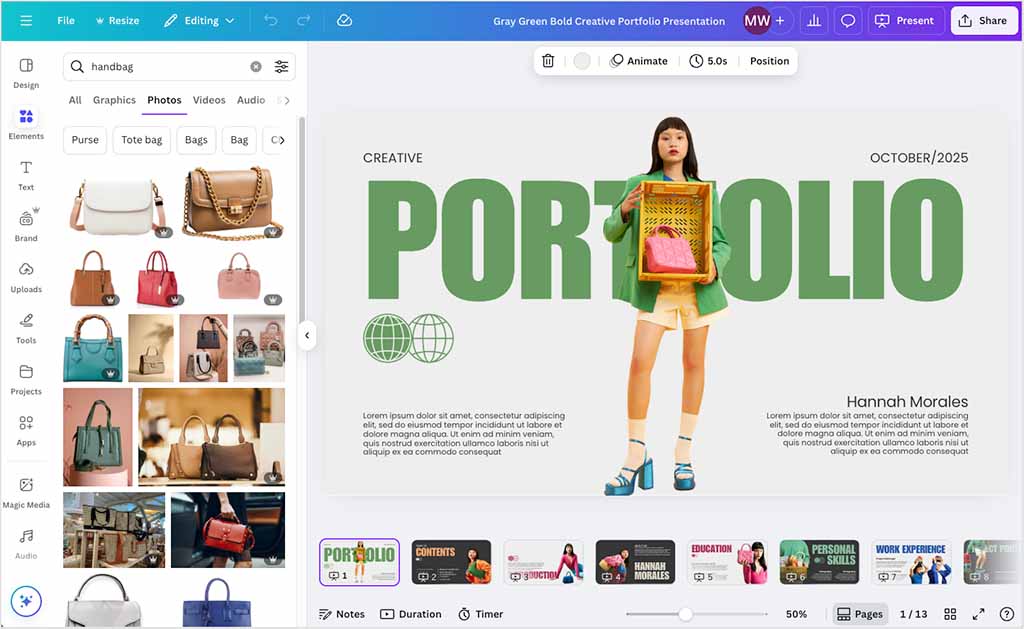Open the hamburger main menu
This screenshot has width=1024, height=629.
pos(26,21)
